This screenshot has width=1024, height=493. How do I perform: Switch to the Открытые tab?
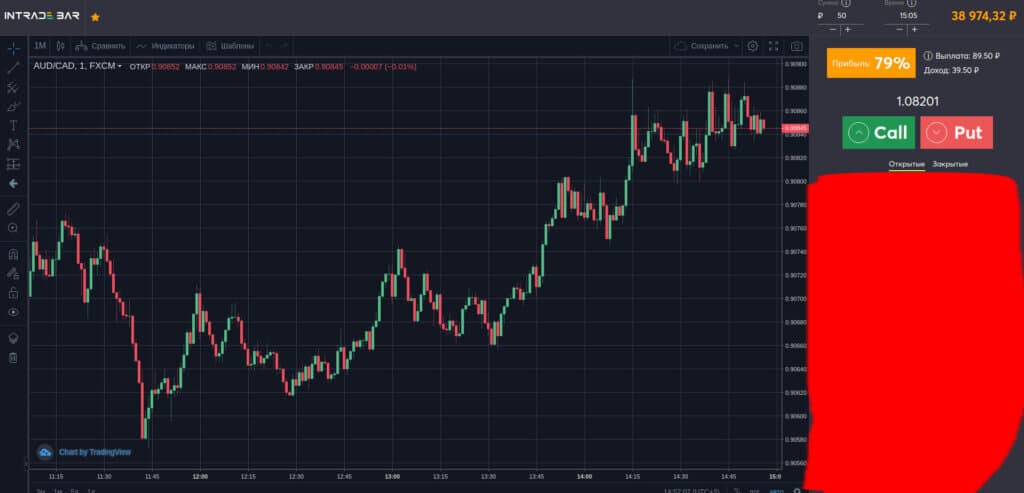tap(906, 163)
